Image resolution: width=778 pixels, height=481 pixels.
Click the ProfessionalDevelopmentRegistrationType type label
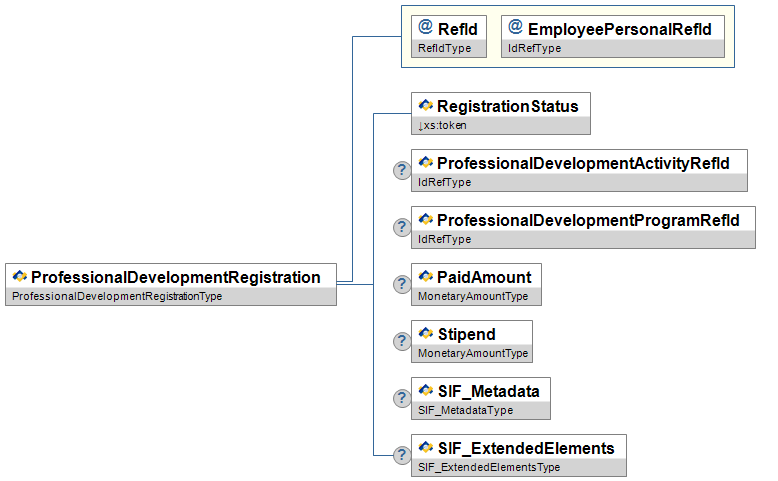click(x=116, y=296)
